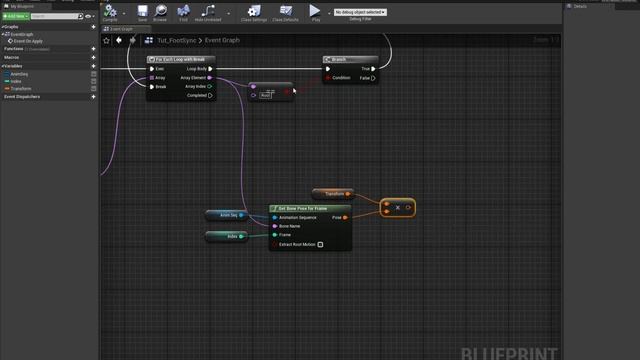Select Transform variable in list

pos(21,89)
